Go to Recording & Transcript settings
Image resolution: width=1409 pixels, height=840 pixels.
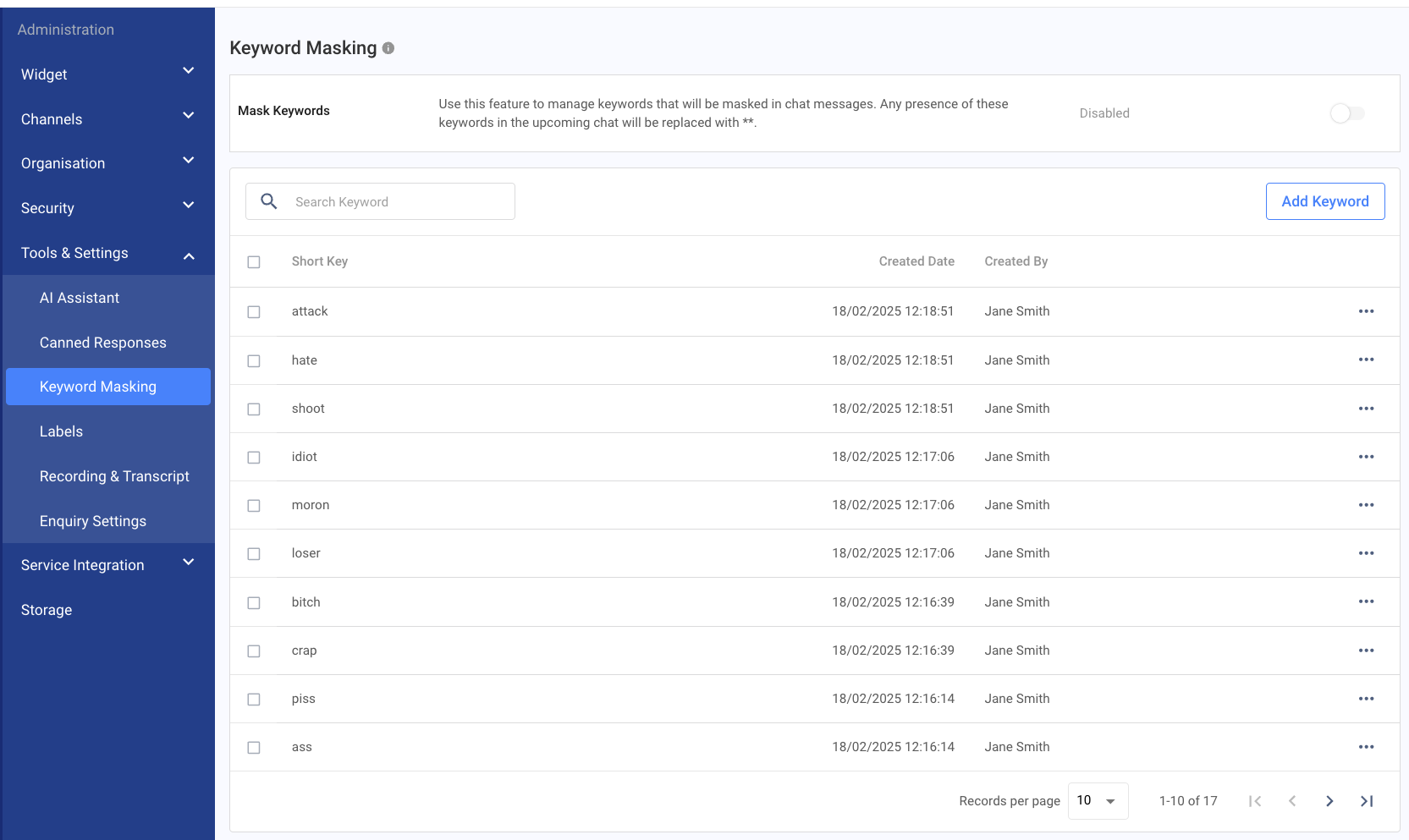pos(114,476)
